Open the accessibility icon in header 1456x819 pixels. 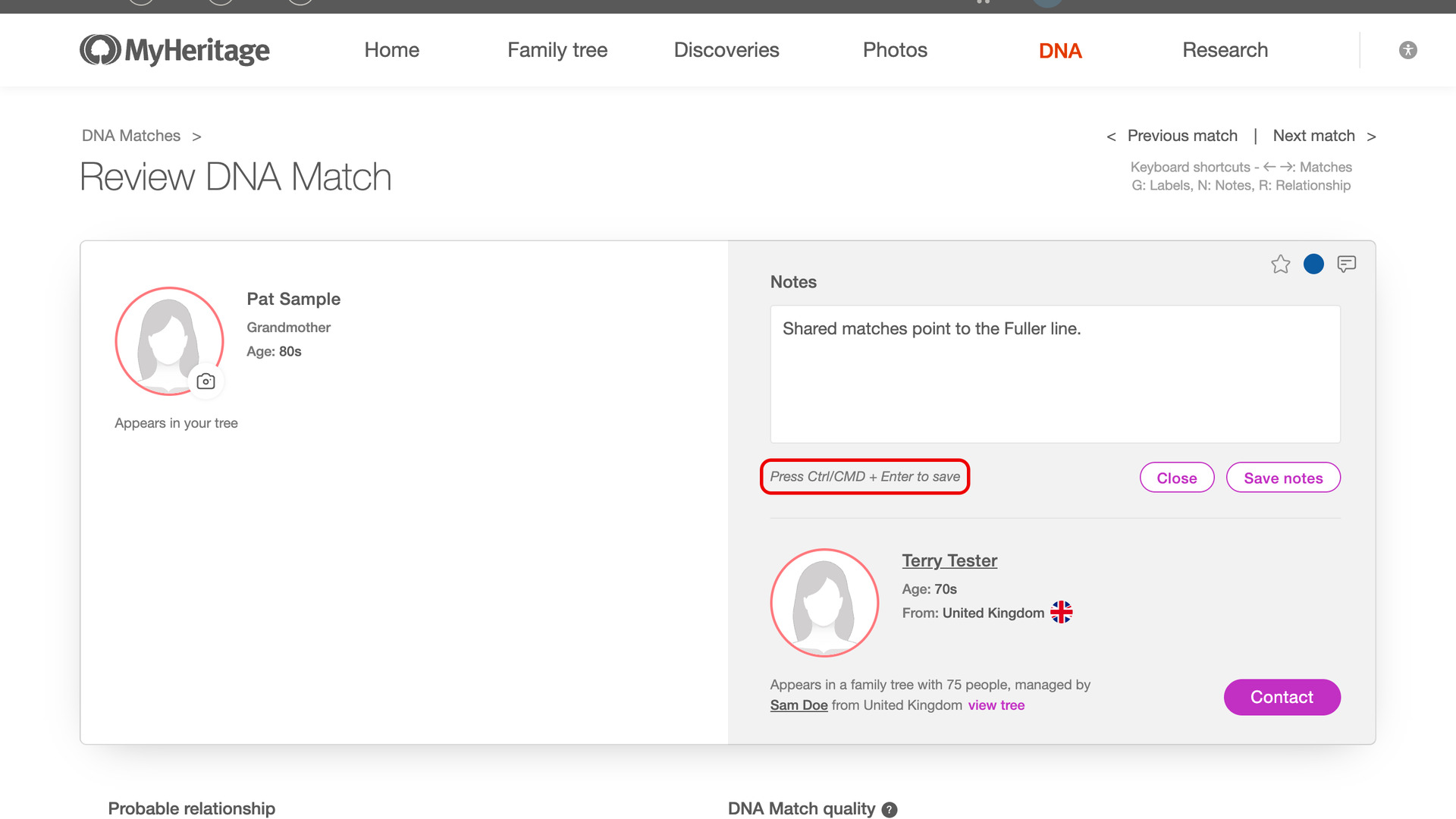click(x=1408, y=50)
